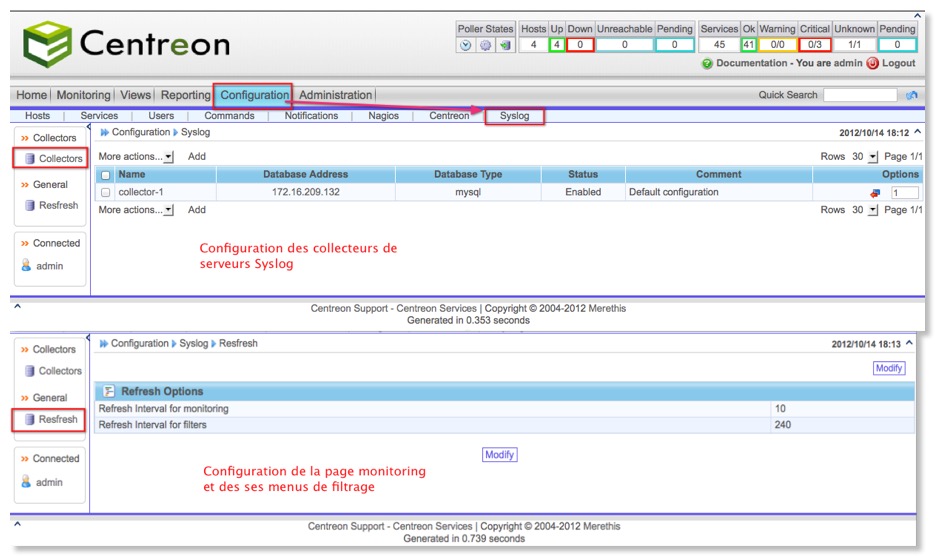Viewport: 935px width, 556px height.
Task: Open the top Rows 30 dropdown
Action: pos(872,157)
